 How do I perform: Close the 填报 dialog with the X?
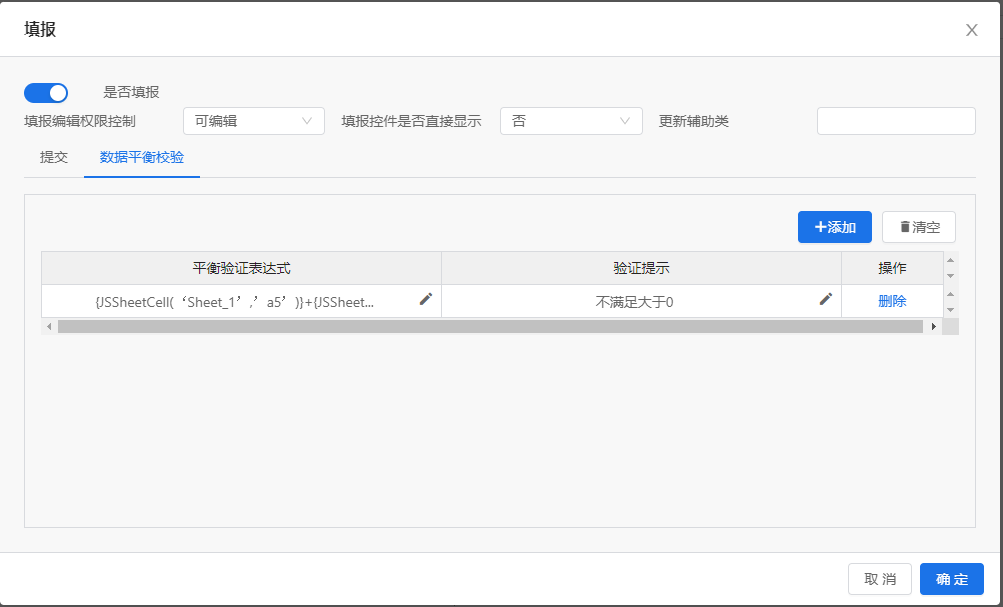[972, 30]
